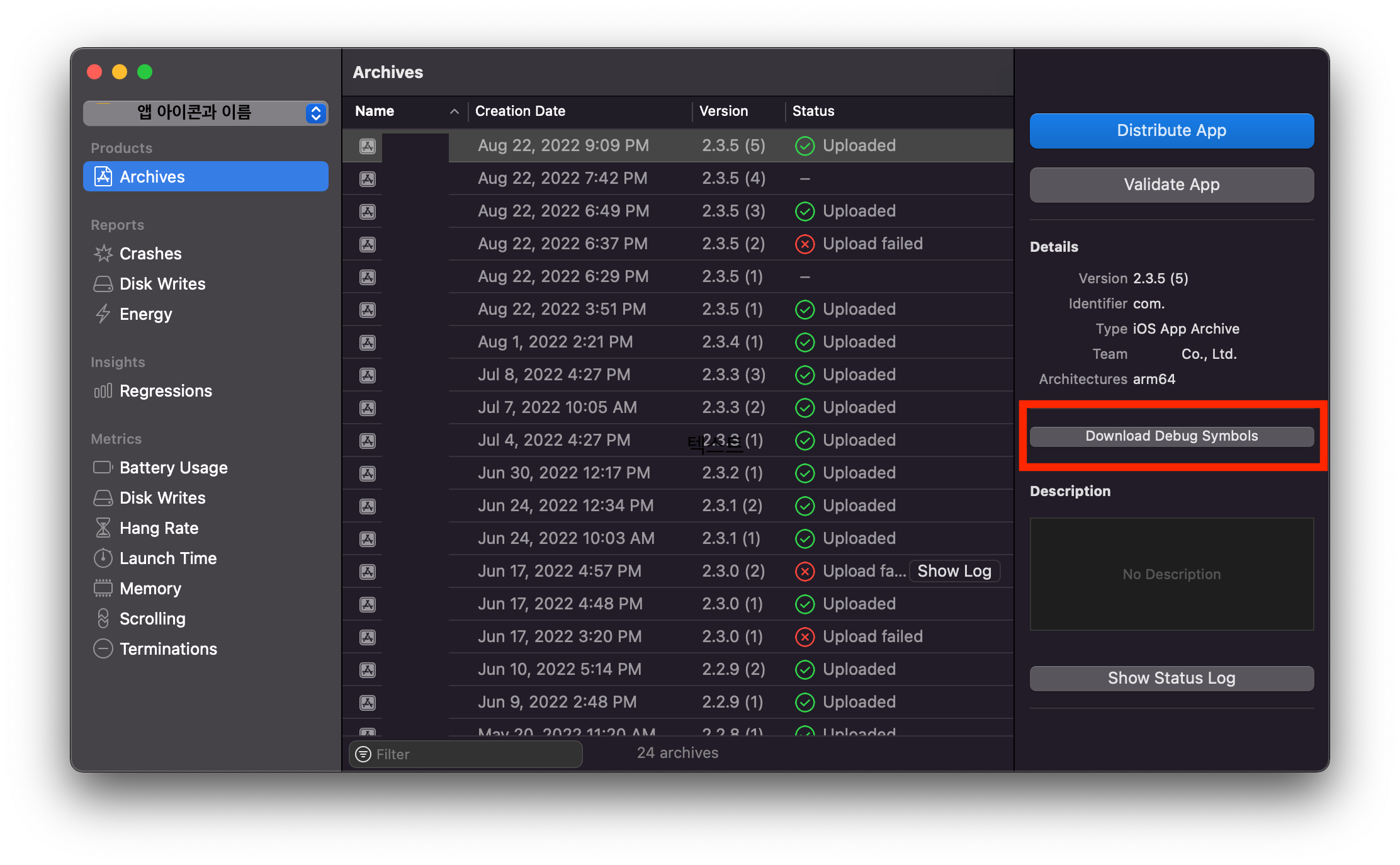Click the filter icon in Filter field
1400x865 pixels.
[x=363, y=754]
